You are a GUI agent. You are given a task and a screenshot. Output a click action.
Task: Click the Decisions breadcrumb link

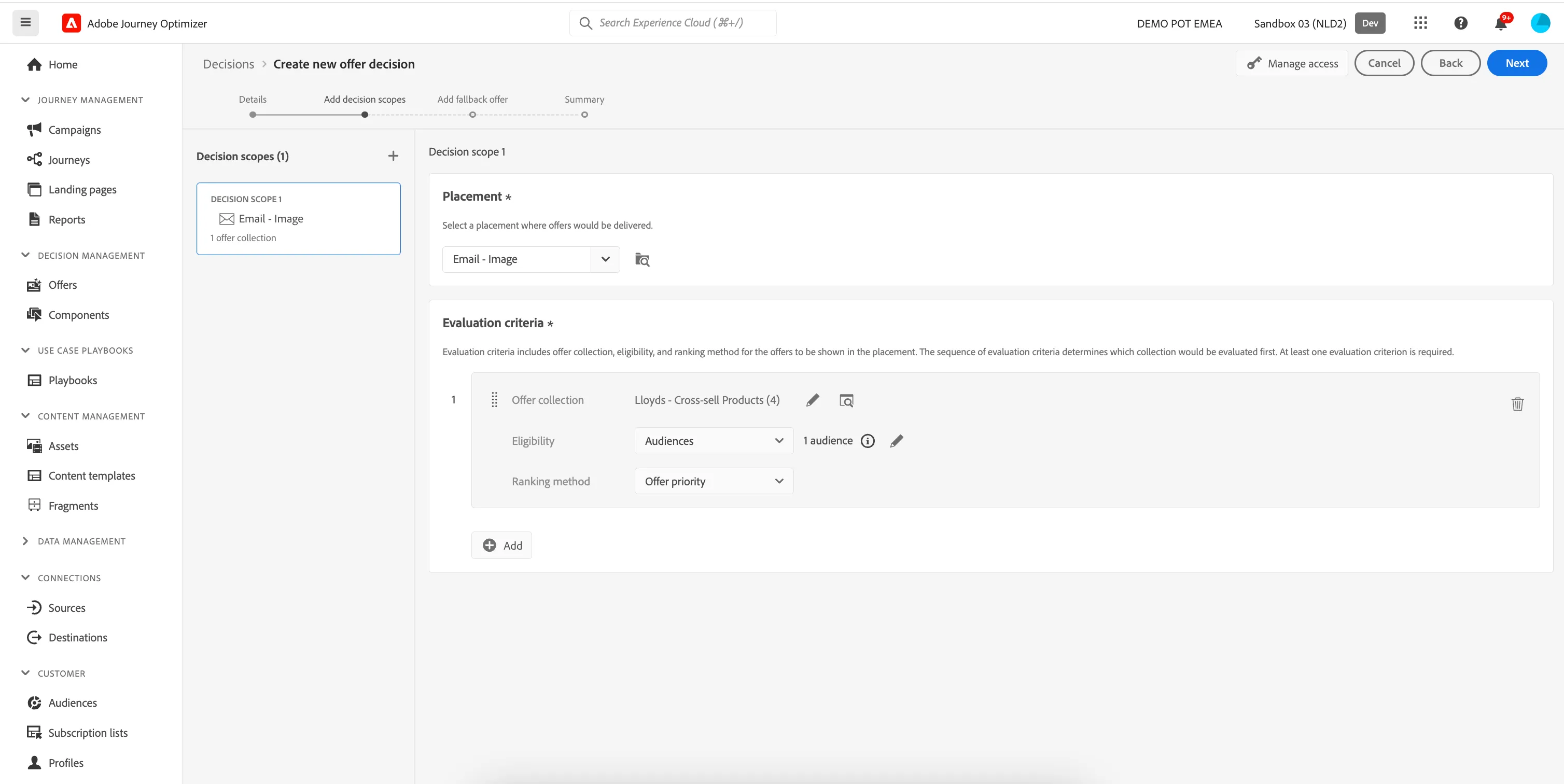(x=228, y=64)
